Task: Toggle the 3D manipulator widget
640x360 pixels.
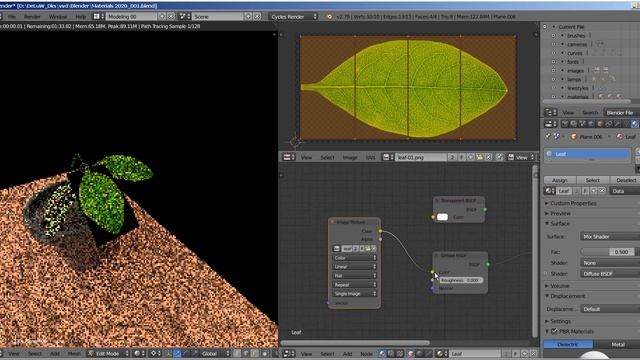Action: click(x=168, y=353)
